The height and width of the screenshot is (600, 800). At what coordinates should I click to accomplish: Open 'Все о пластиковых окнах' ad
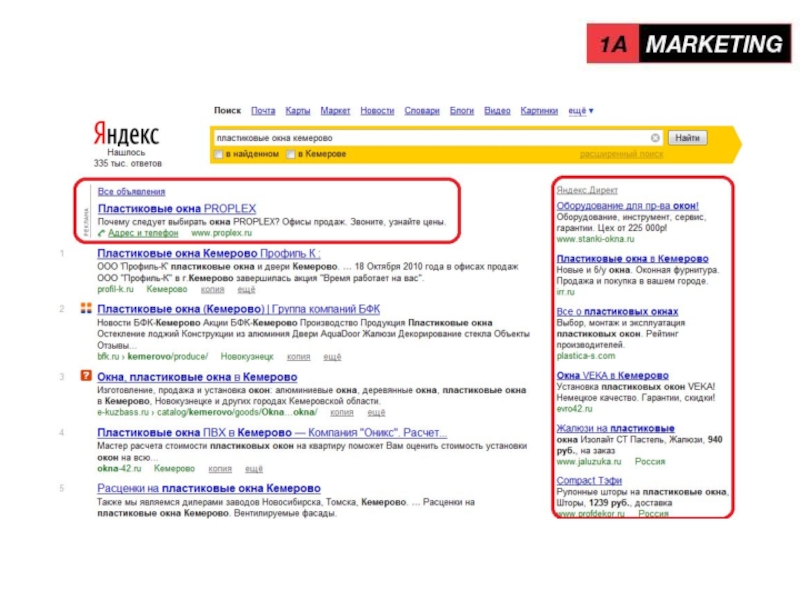pos(617,311)
